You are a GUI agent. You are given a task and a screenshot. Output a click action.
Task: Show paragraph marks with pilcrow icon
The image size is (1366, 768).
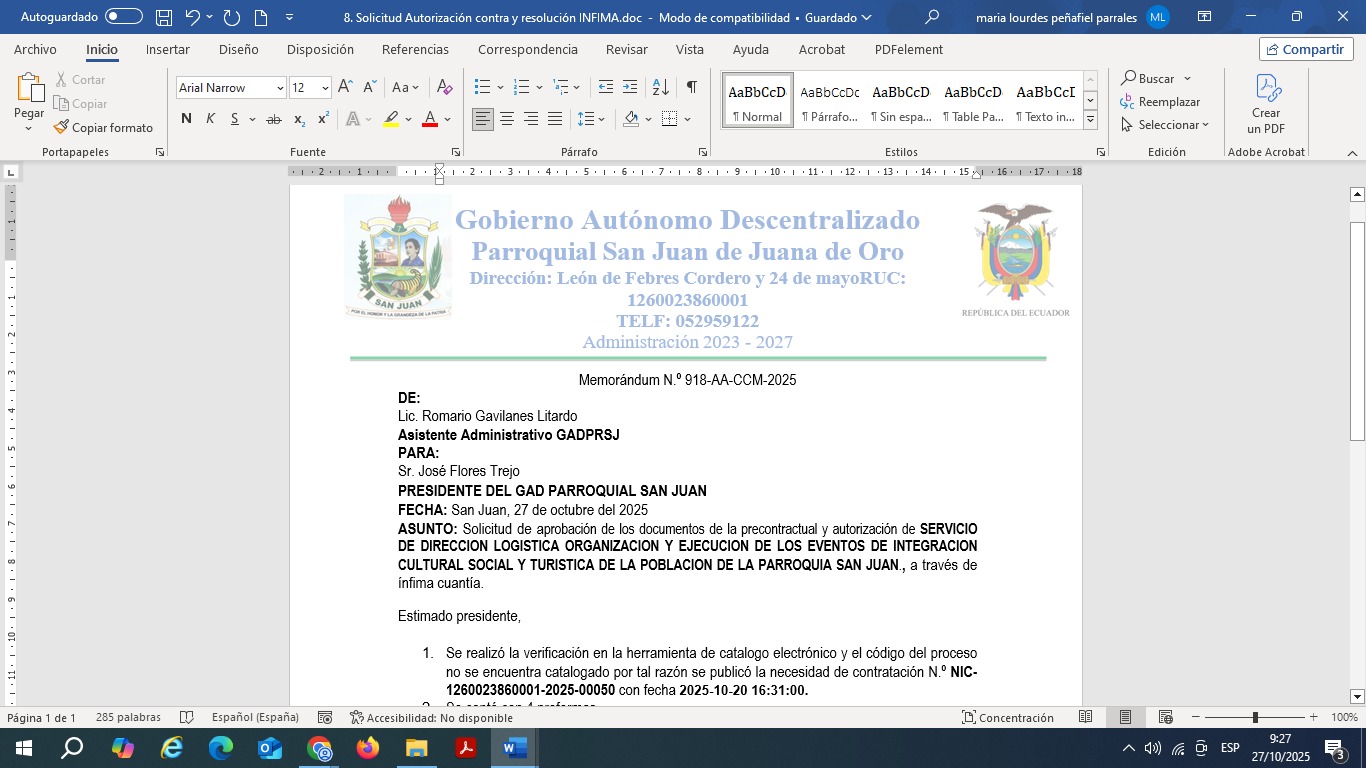[691, 88]
